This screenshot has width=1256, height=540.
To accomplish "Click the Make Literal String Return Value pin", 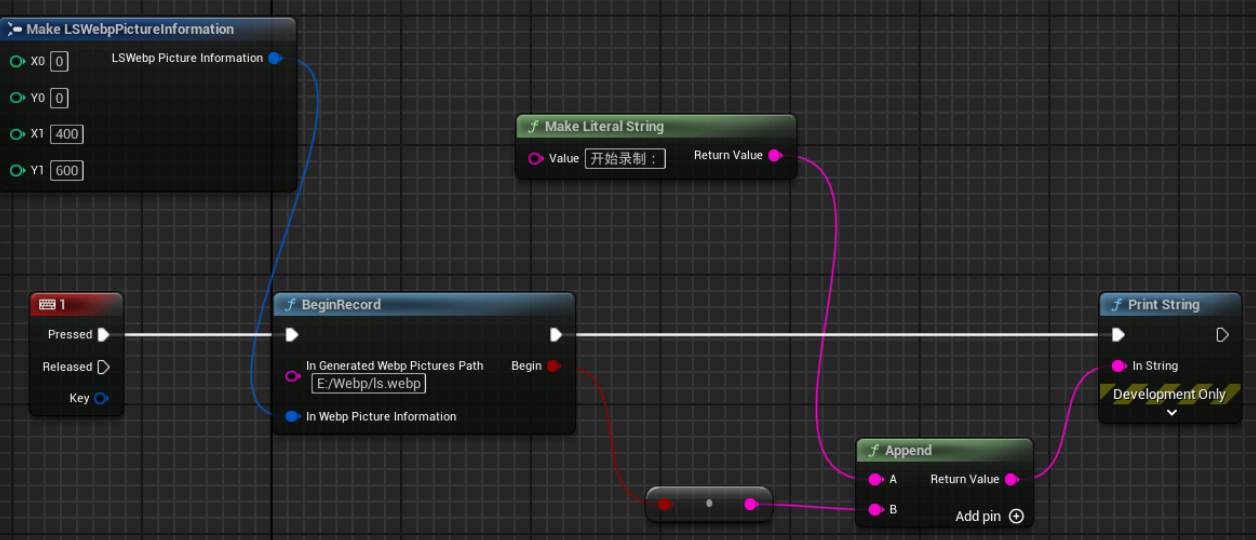I will [x=775, y=155].
